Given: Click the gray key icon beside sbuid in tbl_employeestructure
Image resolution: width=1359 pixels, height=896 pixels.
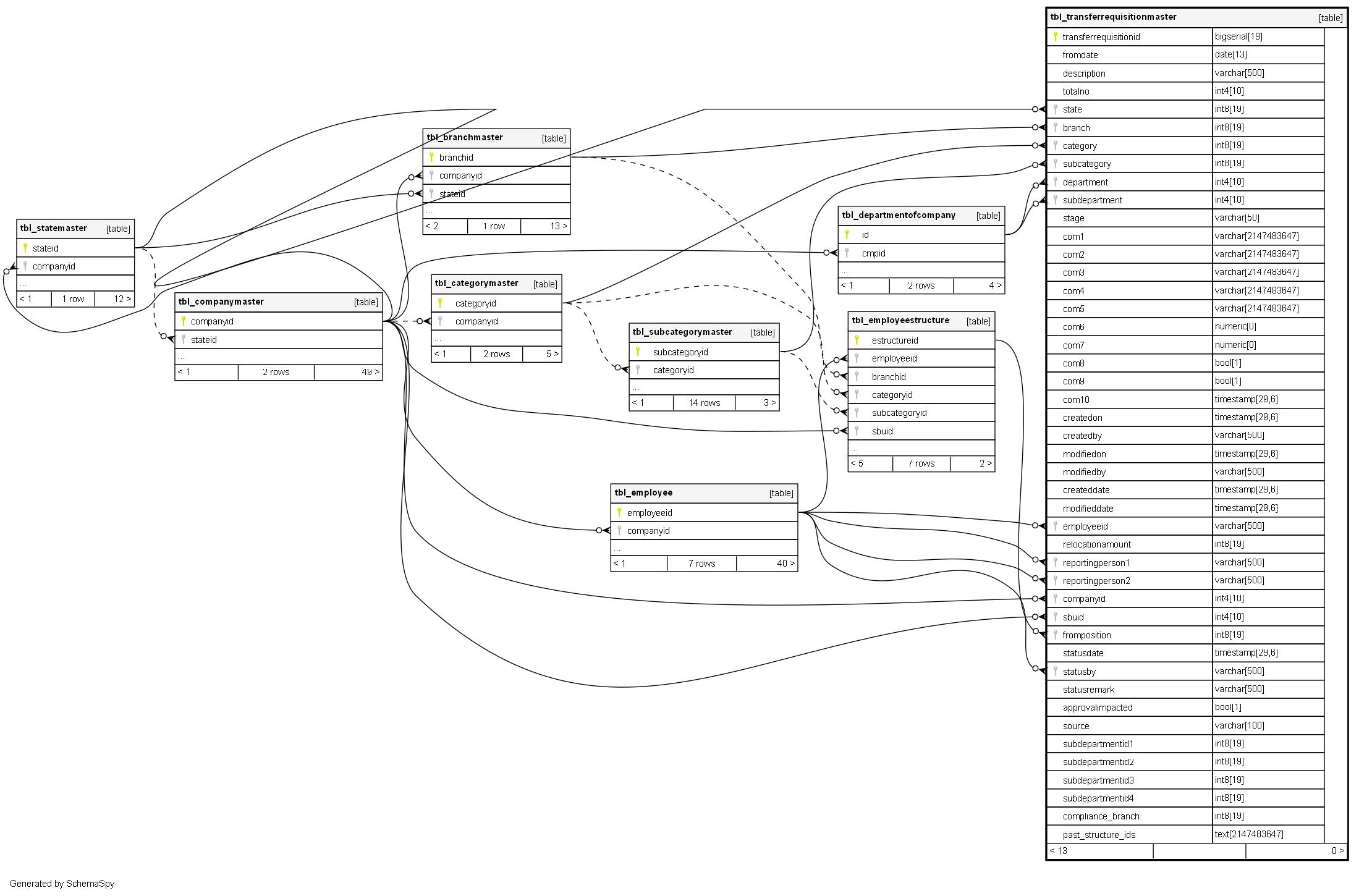Looking at the screenshot, I should point(857,431).
